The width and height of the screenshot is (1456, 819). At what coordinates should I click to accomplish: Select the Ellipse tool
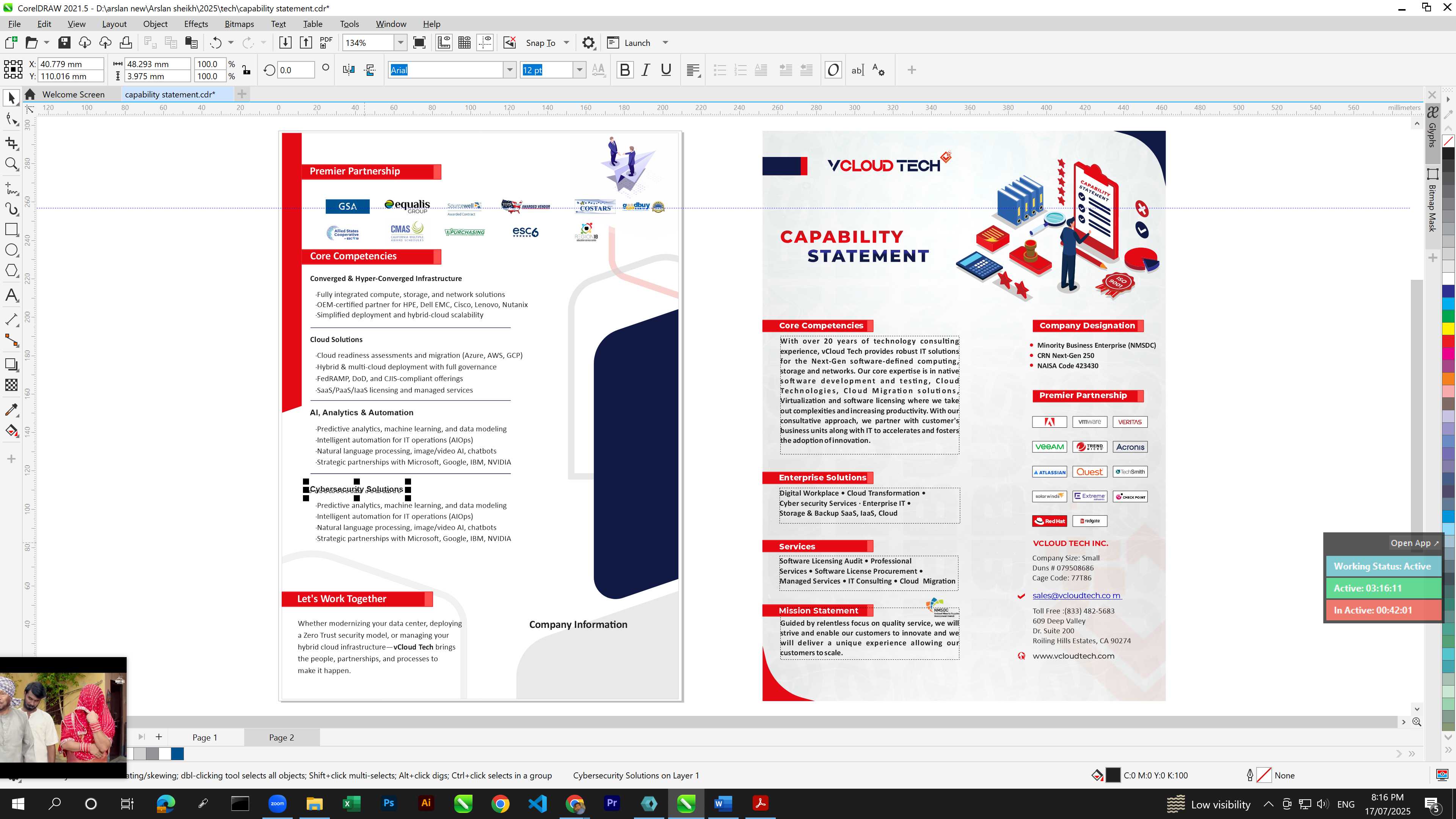coord(11,250)
